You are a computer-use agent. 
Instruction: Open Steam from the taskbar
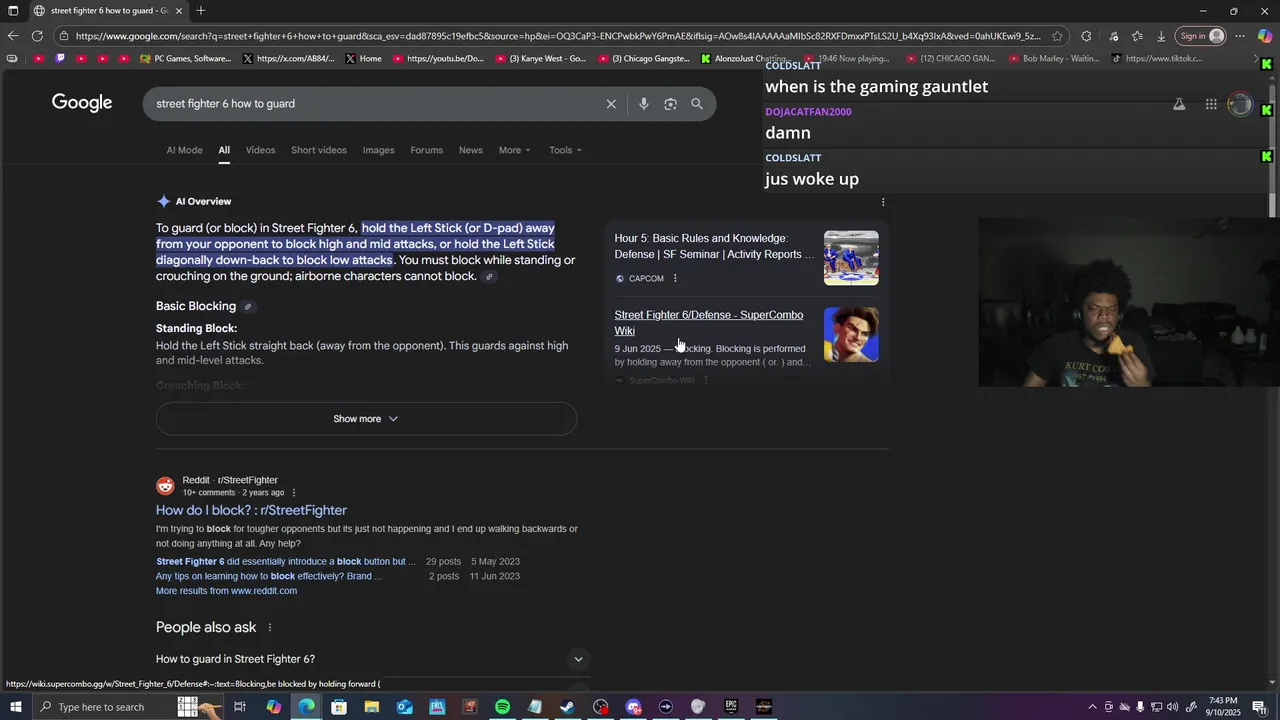(x=567, y=707)
